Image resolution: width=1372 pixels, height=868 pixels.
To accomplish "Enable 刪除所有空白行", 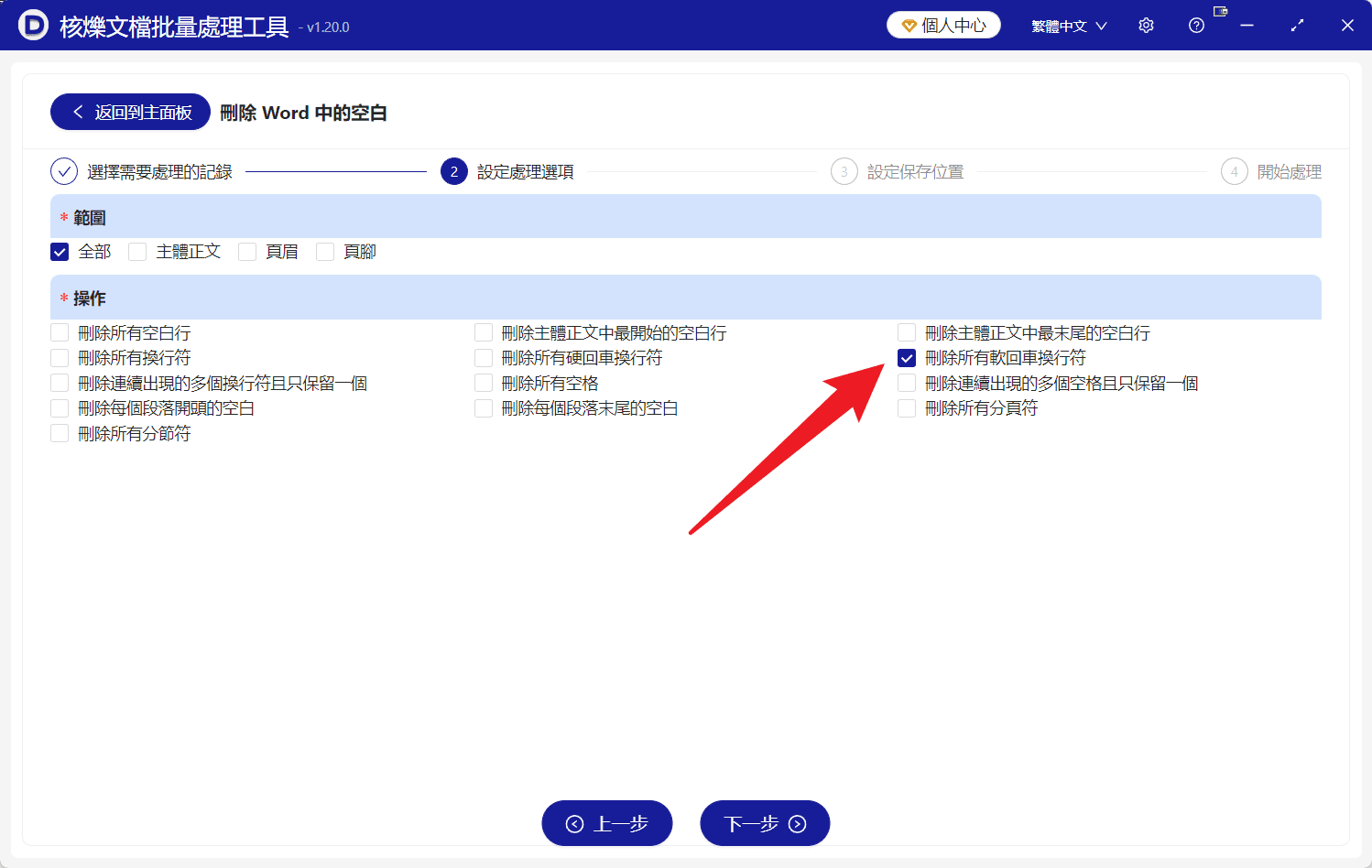I will click(x=59, y=332).
